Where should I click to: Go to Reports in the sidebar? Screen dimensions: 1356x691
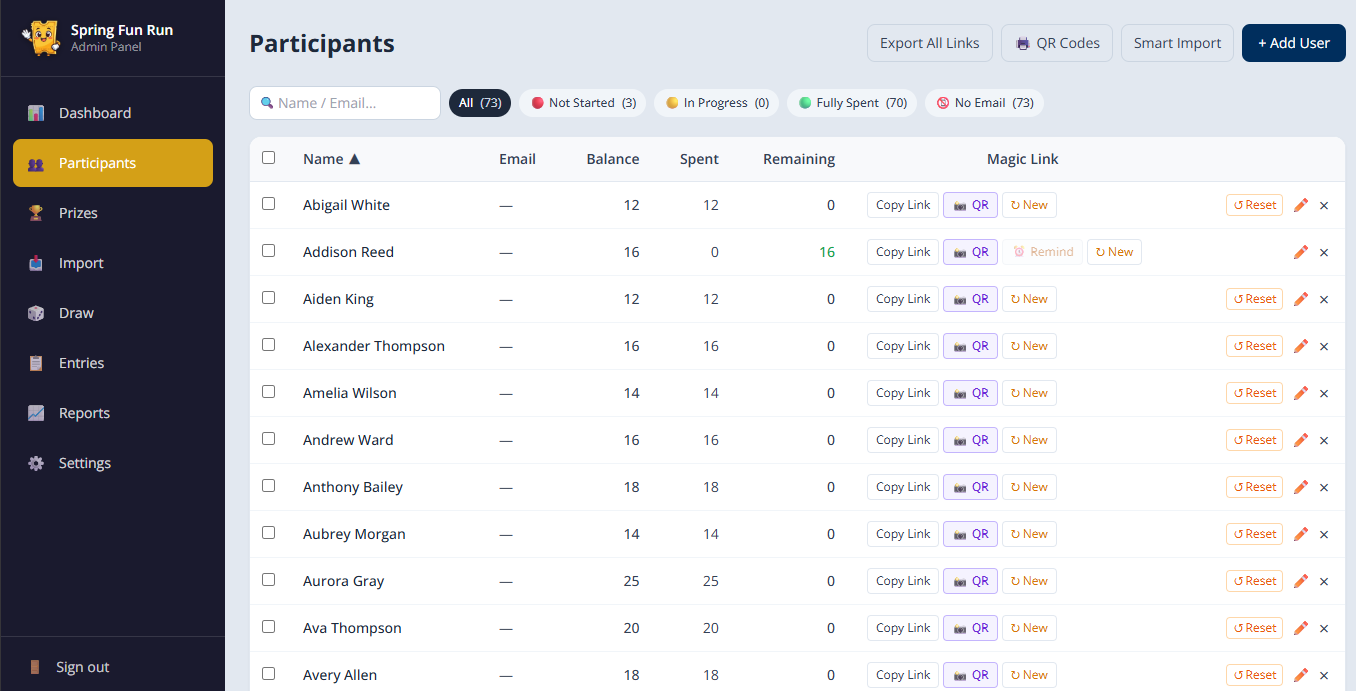coord(84,413)
